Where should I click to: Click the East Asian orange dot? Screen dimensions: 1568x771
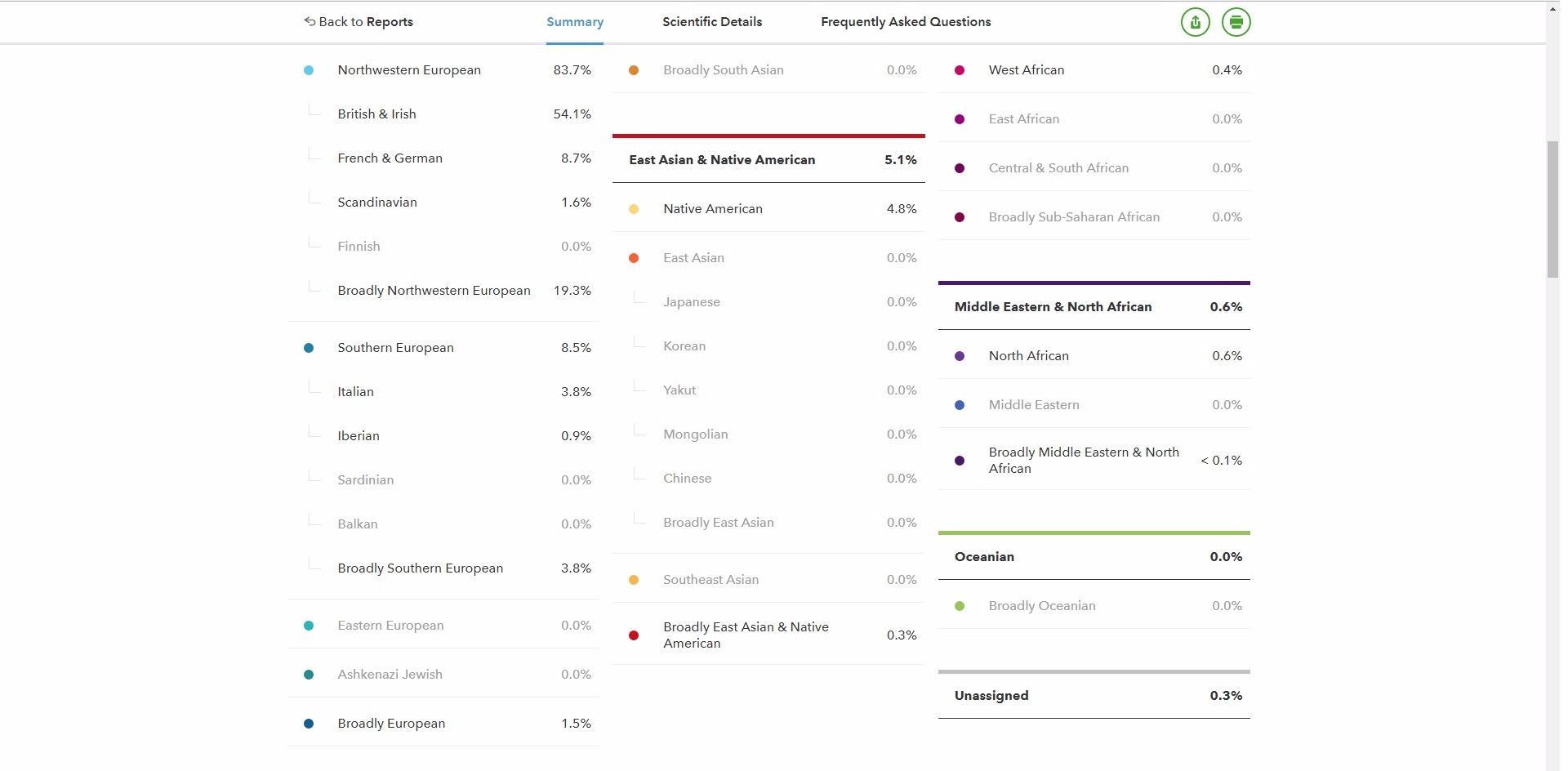(x=635, y=257)
